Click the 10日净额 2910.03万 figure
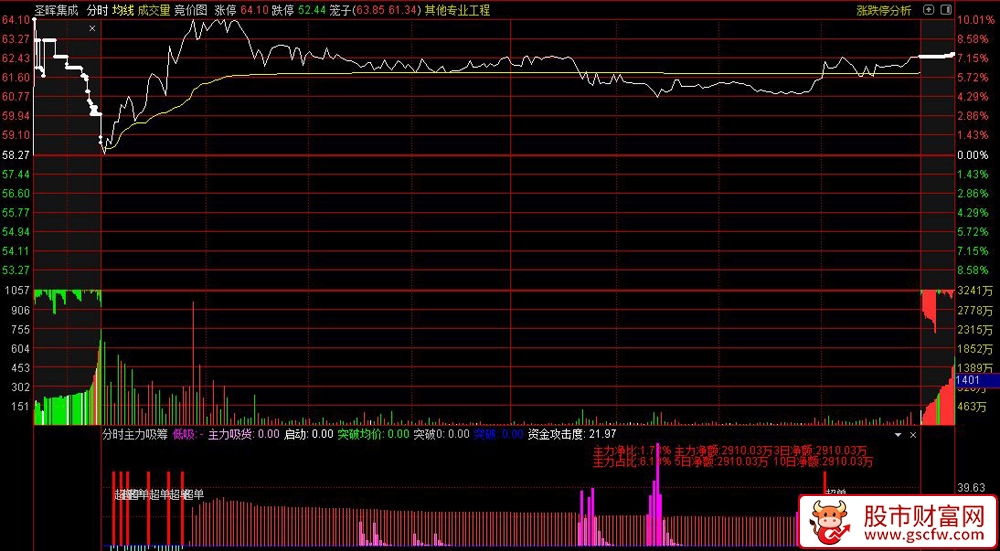Image resolution: width=1000 pixels, height=551 pixels. [823, 462]
